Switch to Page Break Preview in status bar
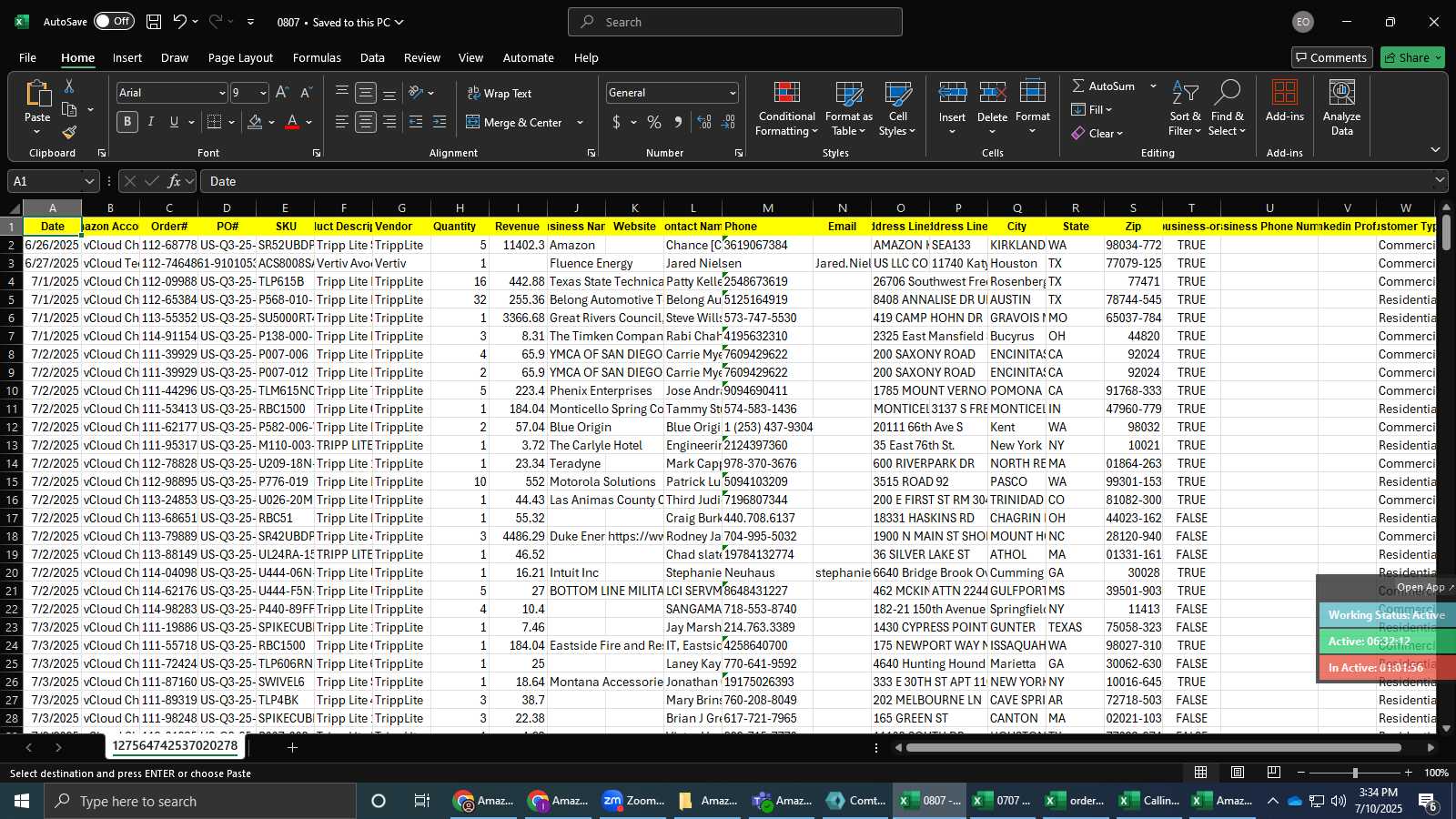The image size is (1456, 819). pyautogui.click(x=1274, y=773)
